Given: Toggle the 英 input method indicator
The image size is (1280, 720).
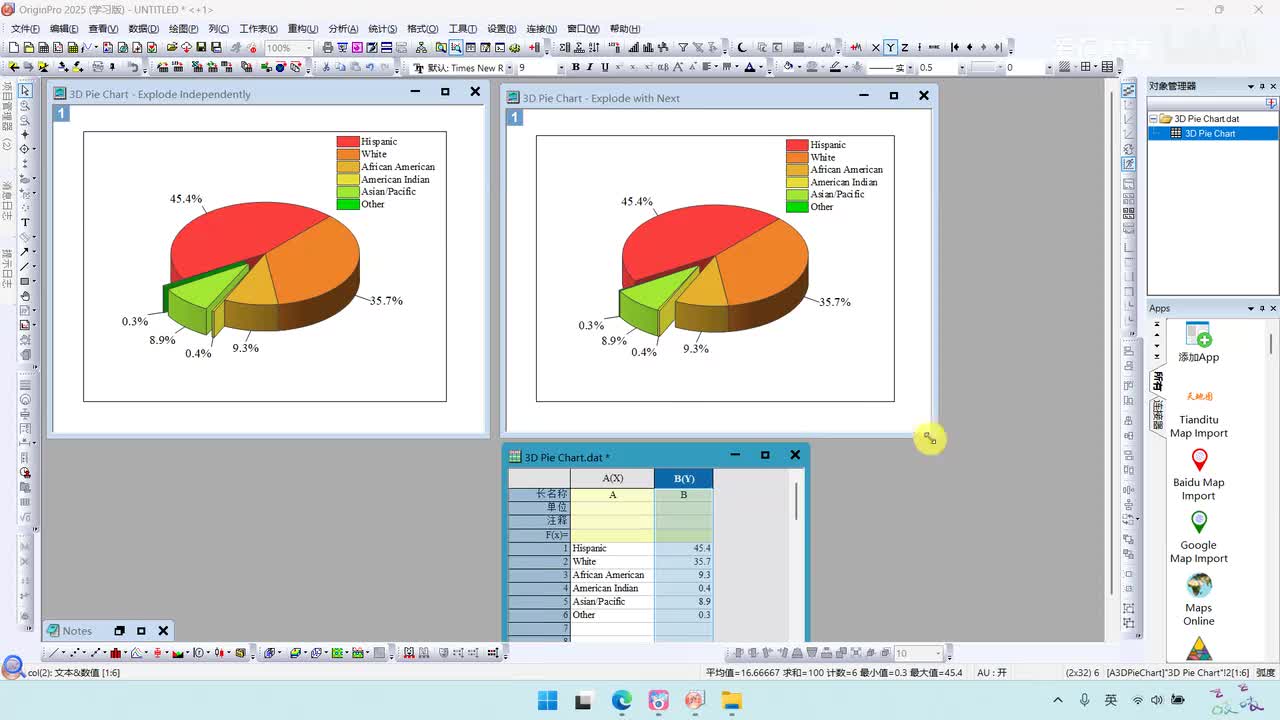Looking at the screenshot, I should click(x=1111, y=700).
